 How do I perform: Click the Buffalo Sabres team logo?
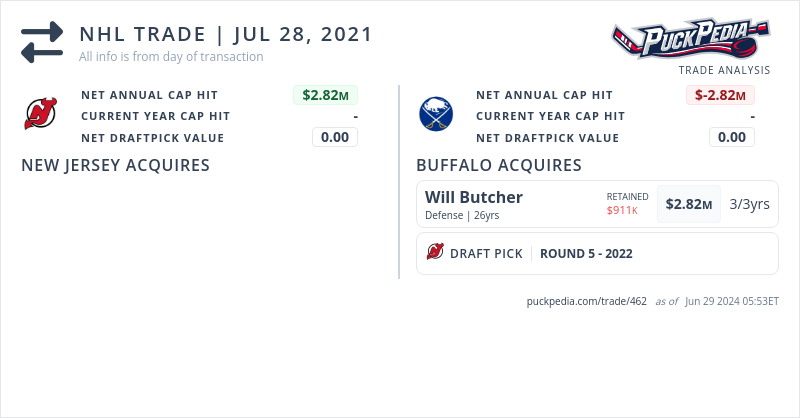click(x=436, y=116)
